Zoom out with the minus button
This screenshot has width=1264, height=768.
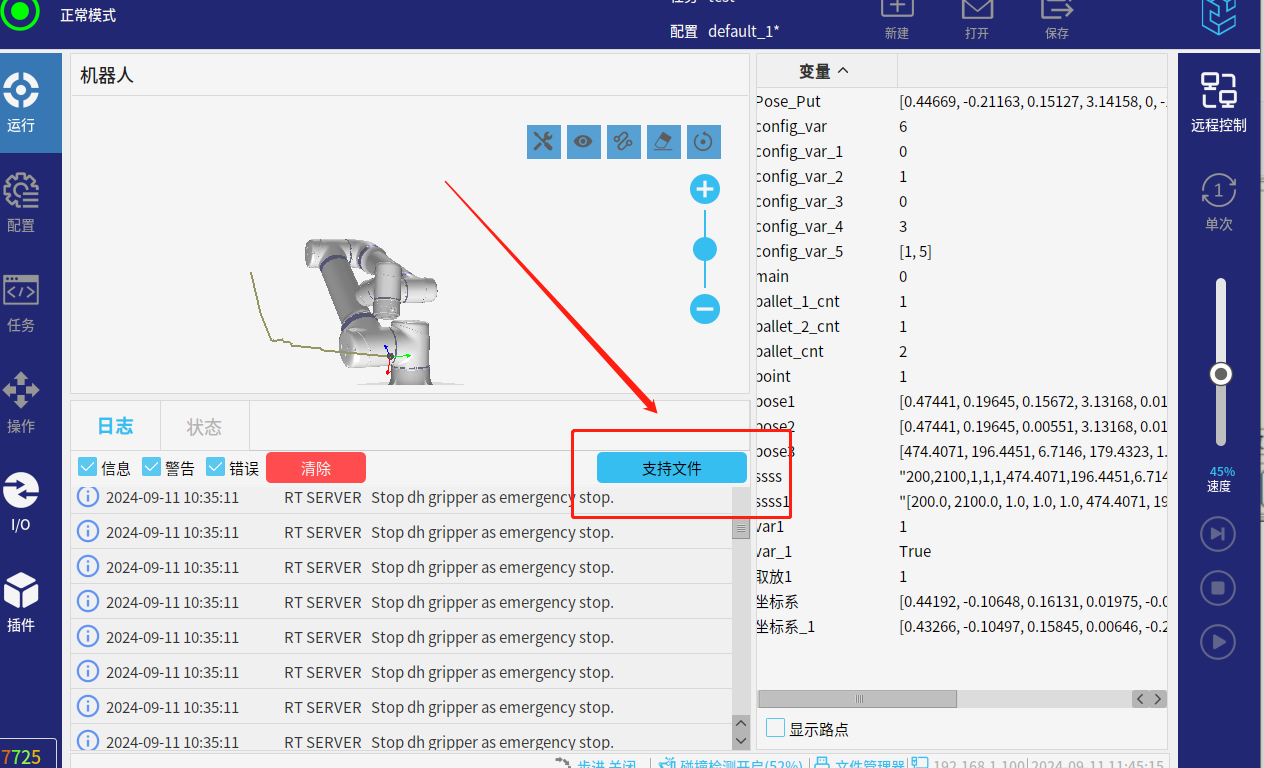pos(705,309)
